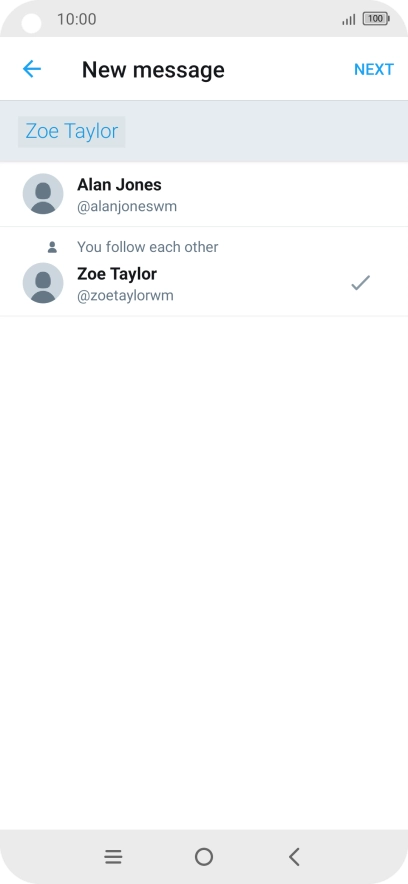Open recent apps navigation icon
Image resolution: width=408 pixels, height=884 pixels.
(x=113, y=857)
